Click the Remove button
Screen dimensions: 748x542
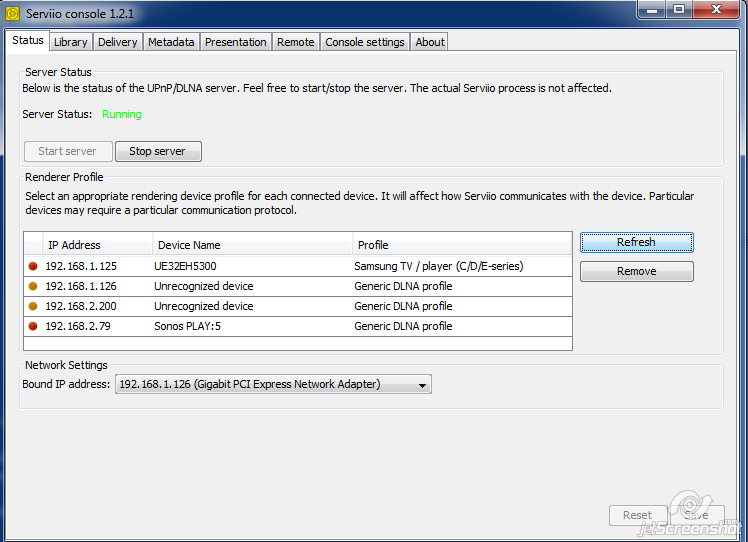coord(636,271)
